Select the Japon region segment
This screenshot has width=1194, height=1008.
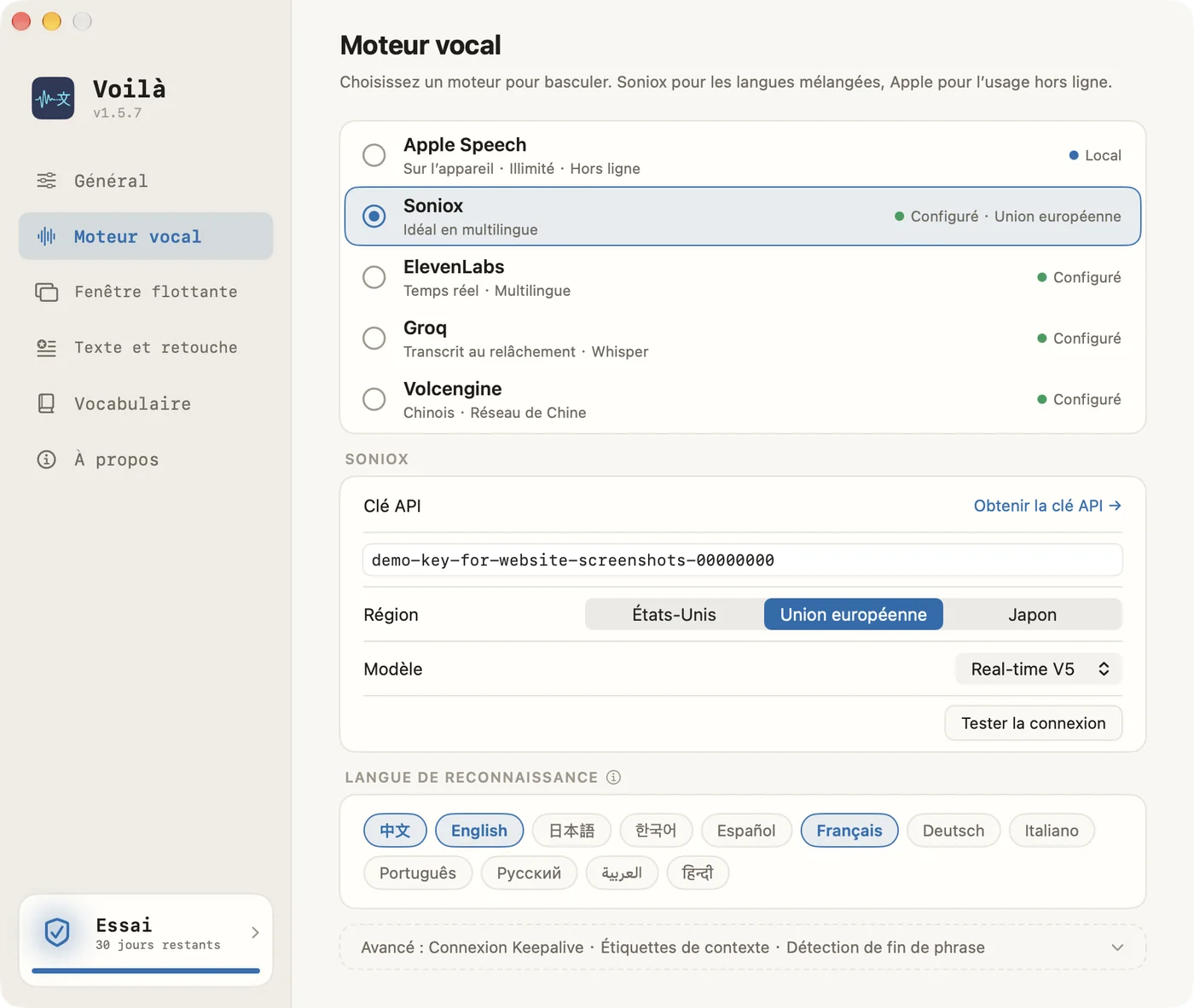1033,615
